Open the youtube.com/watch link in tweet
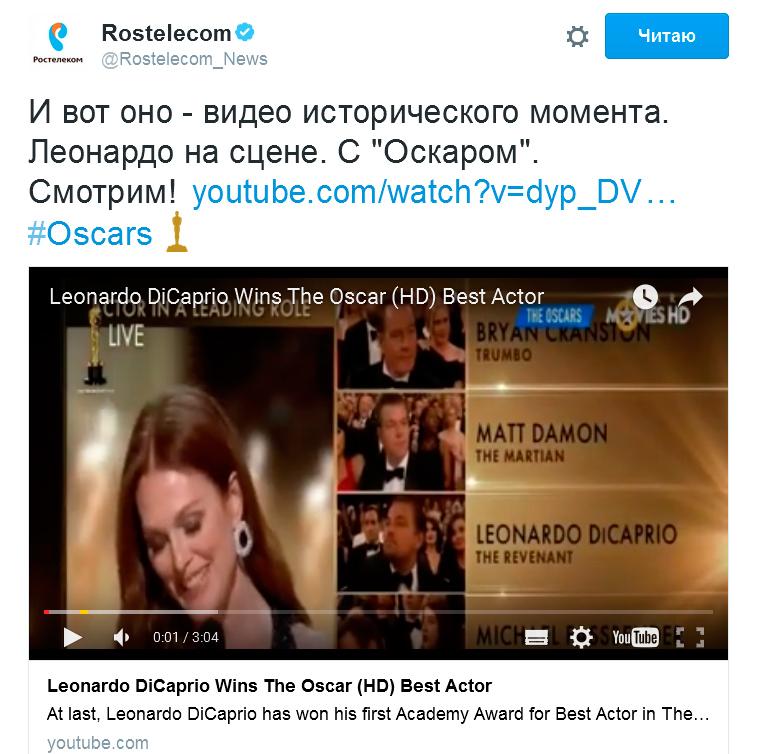The height and width of the screenshot is (754, 757). click(434, 192)
